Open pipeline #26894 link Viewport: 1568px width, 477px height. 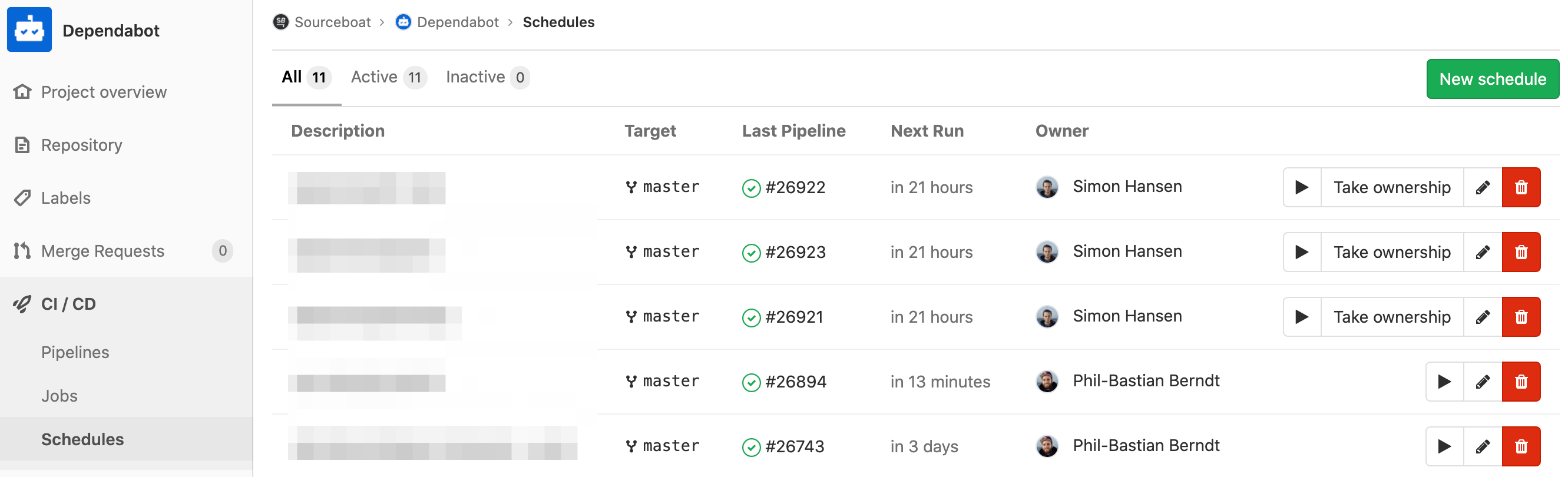[x=795, y=382]
